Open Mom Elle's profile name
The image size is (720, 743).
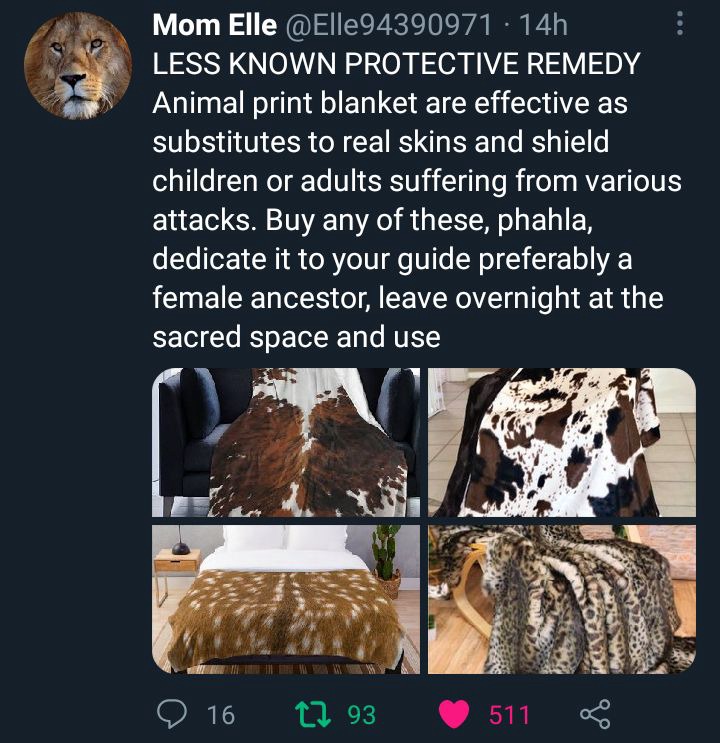(214, 25)
